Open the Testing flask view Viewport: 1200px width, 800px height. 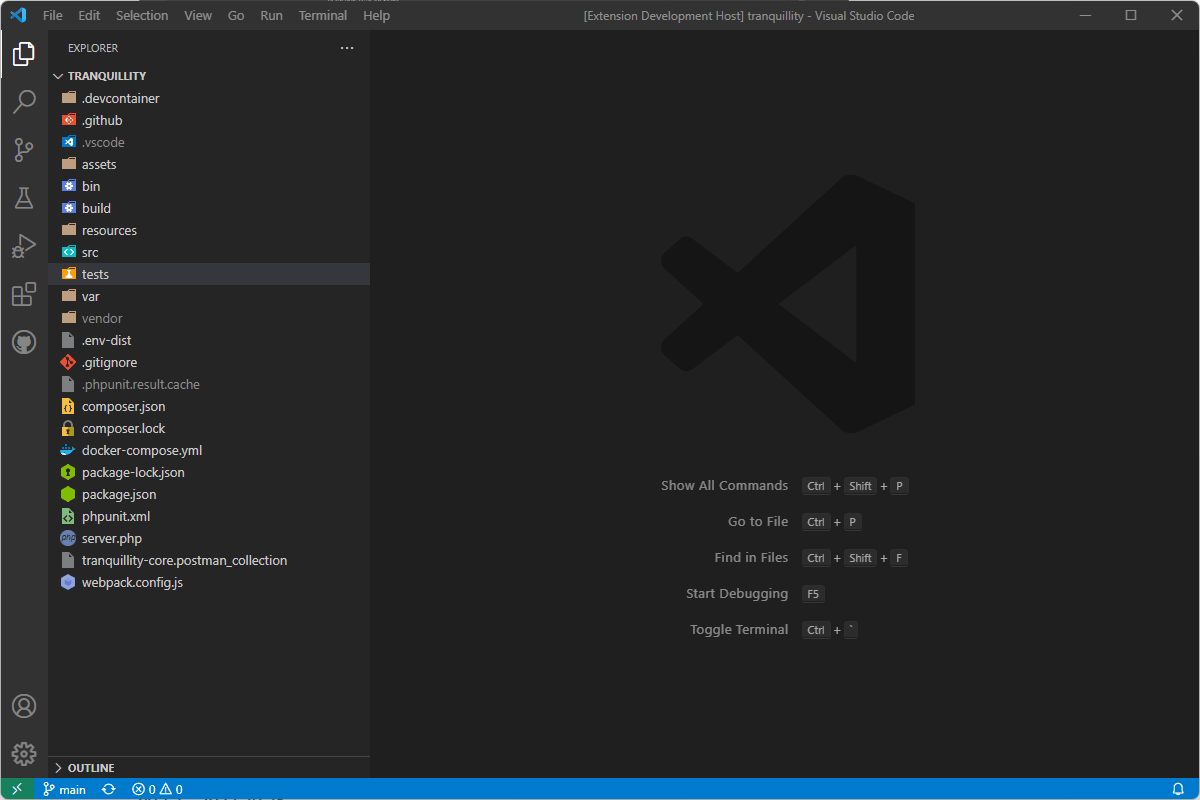tap(24, 198)
